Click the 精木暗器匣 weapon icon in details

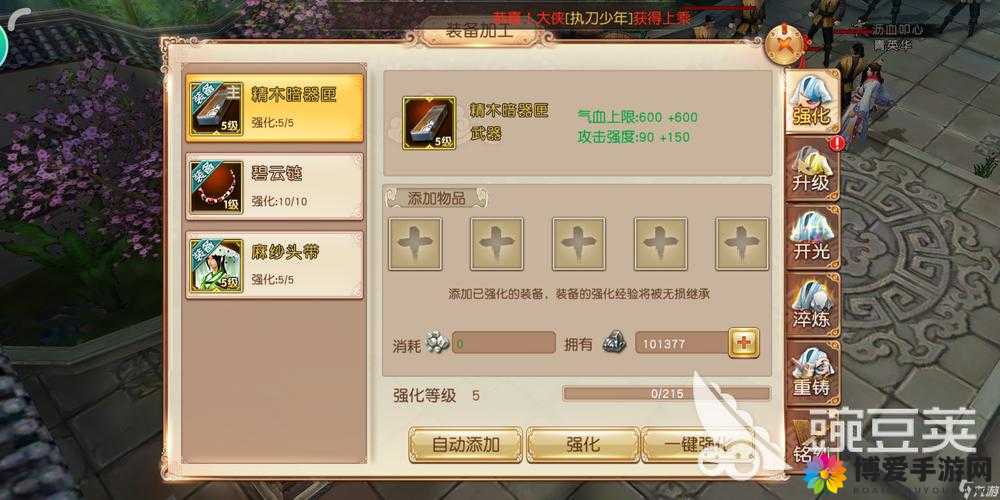429,124
